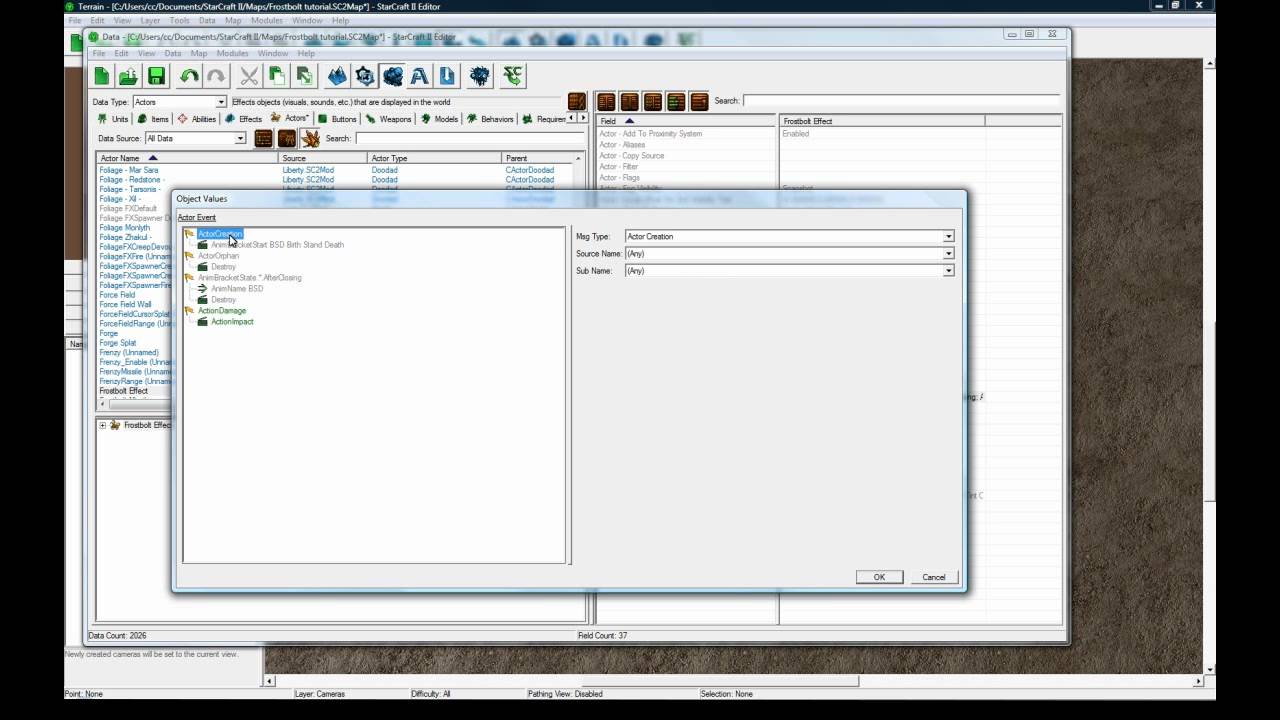
Task: Click the Frostbolt Effect column header
Action: tap(882, 121)
